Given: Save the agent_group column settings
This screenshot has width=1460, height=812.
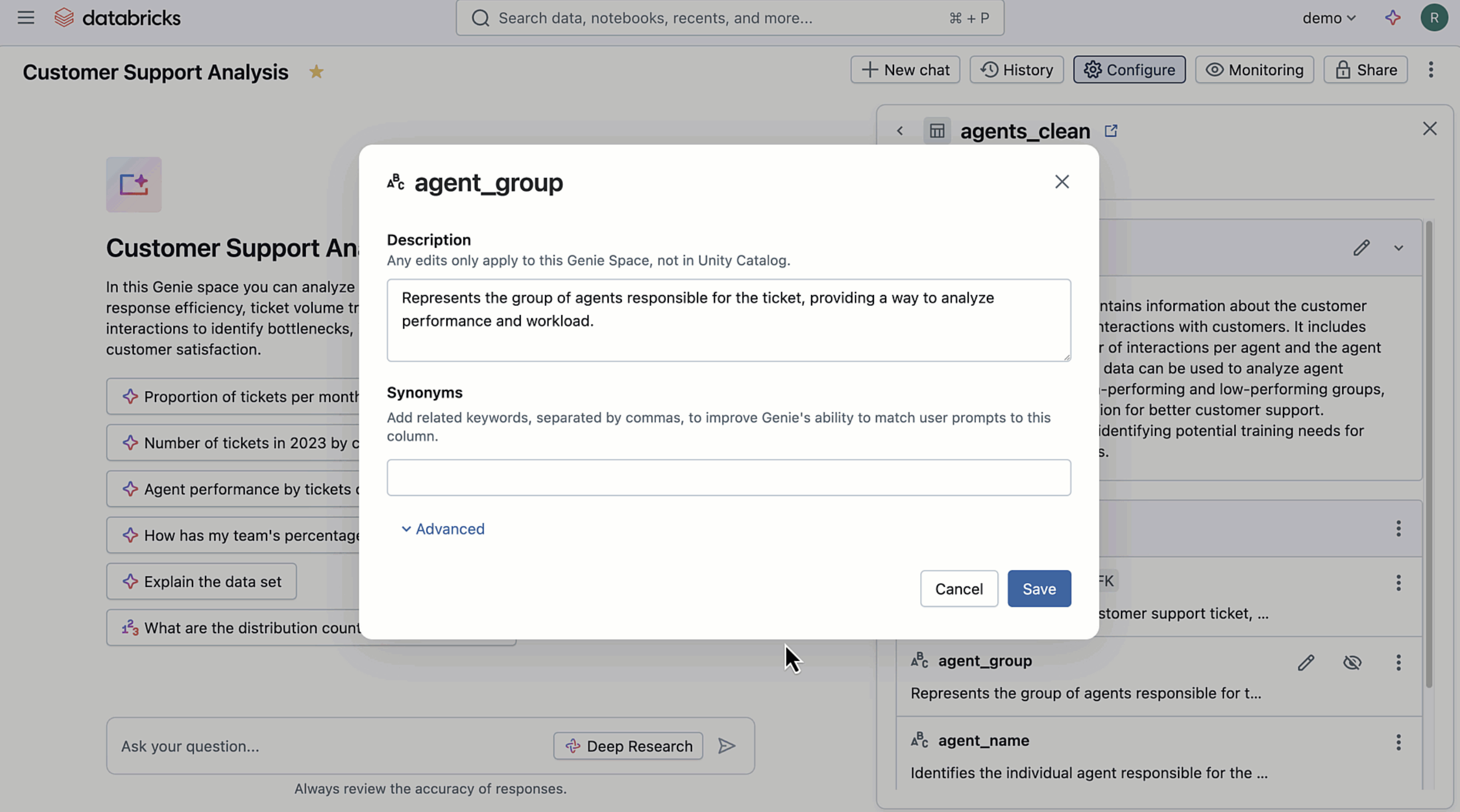Looking at the screenshot, I should [x=1039, y=588].
